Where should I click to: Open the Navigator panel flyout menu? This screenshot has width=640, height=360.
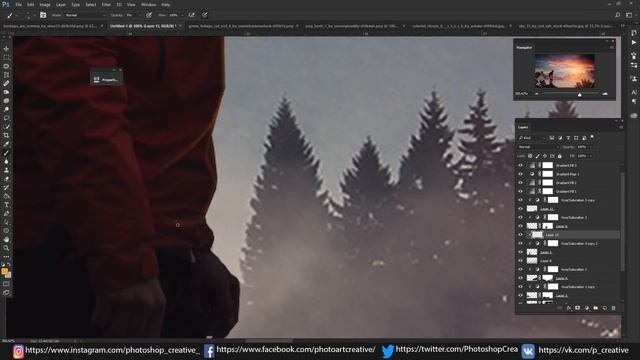(612, 48)
